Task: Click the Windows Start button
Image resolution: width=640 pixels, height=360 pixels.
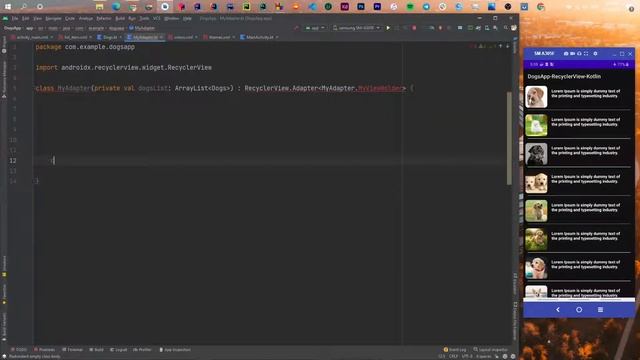Action: pyautogui.click(x=8, y=7)
